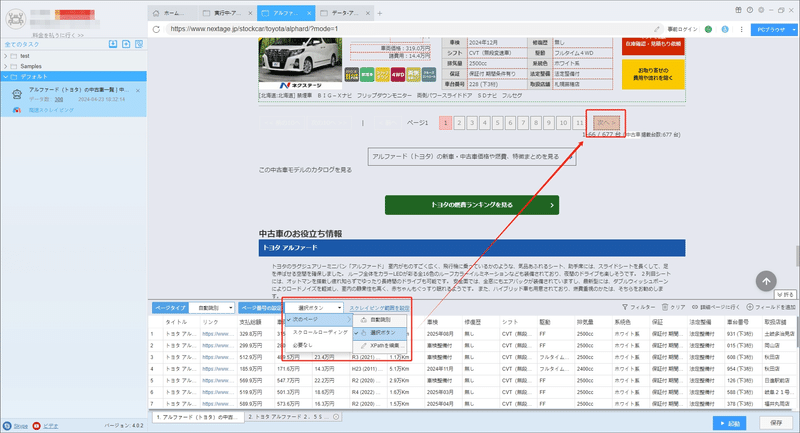Close the アルファード task in sidebar list
Screen dimensions: 800x433
138,91
